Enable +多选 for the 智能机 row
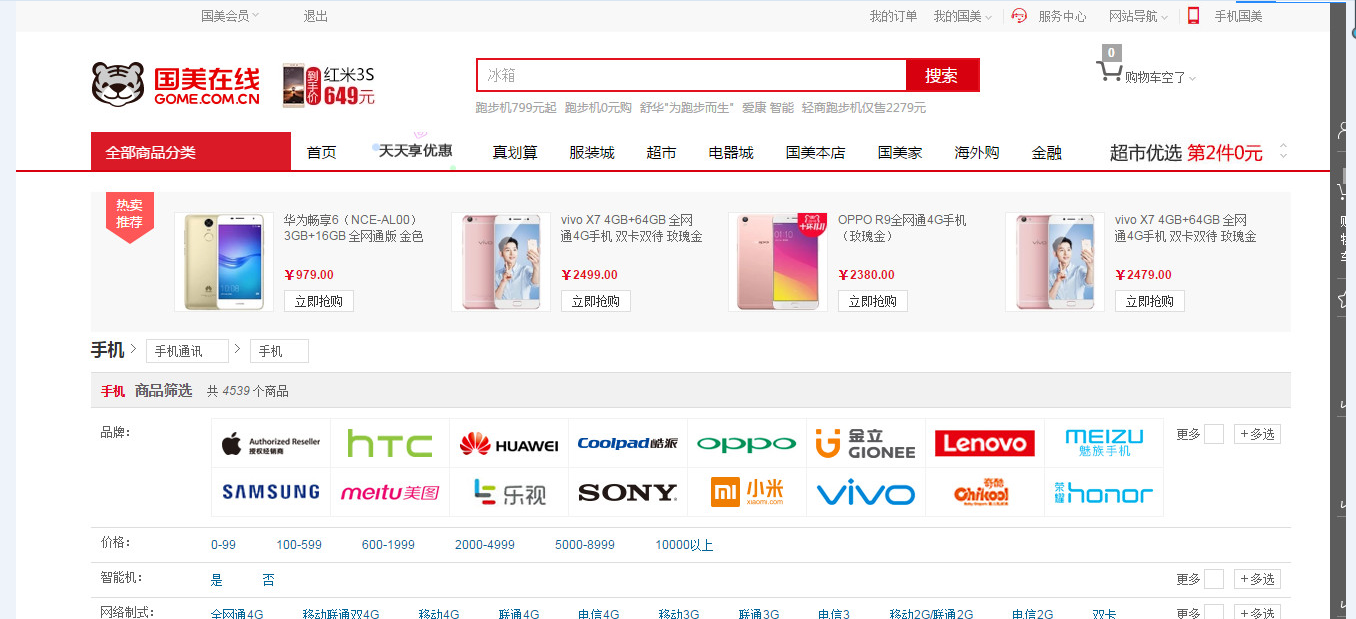1356x619 pixels. [x=1257, y=579]
